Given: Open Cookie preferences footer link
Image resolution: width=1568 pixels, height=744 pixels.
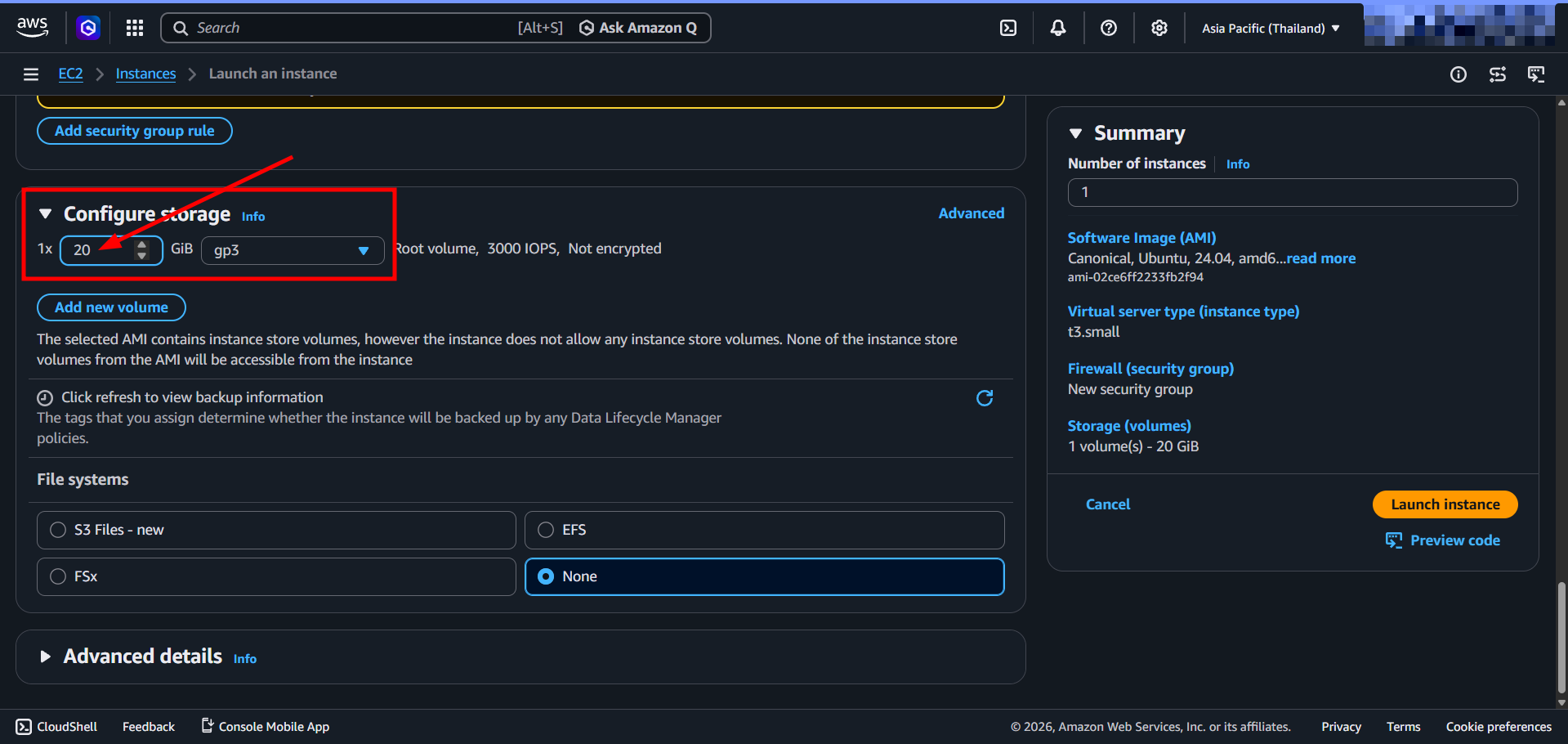Looking at the screenshot, I should pos(1499,727).
